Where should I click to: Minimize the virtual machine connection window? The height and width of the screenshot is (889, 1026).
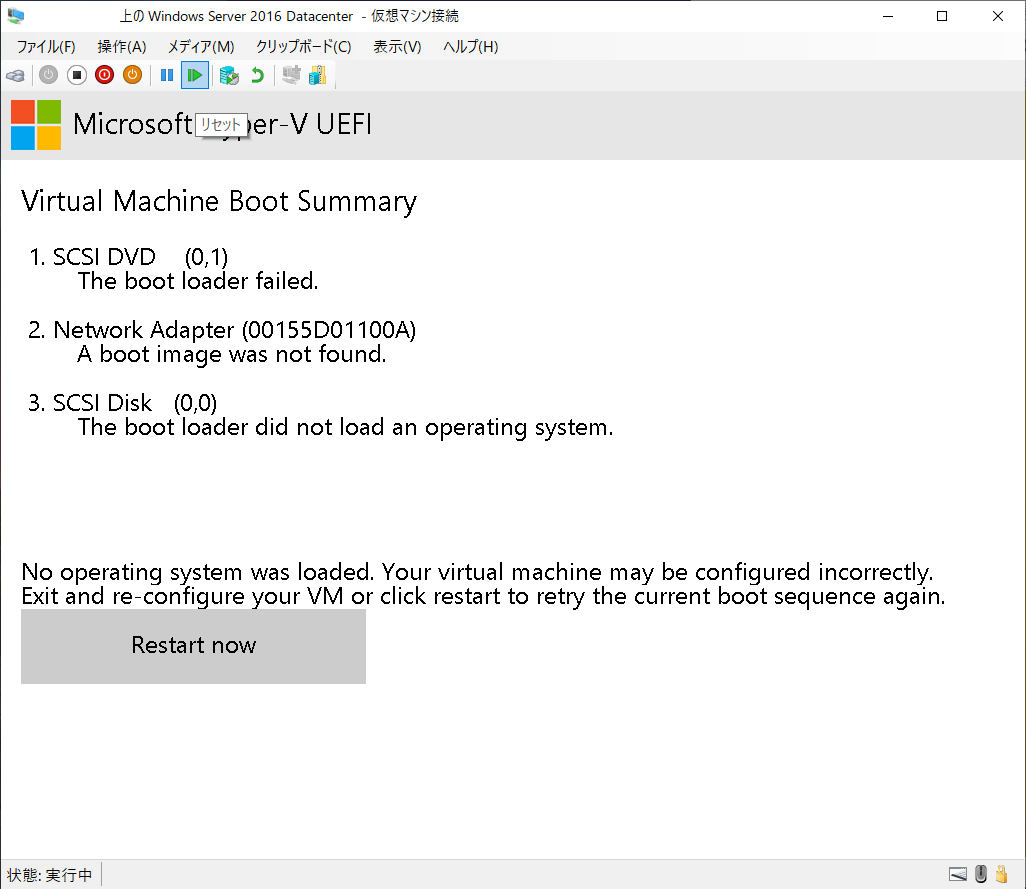pyautogui.click(x=888, y=16)
